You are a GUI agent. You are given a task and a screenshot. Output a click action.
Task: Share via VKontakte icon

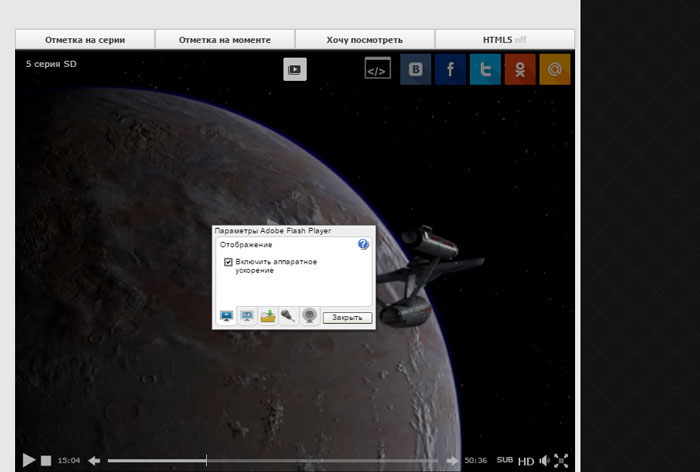click(416, 69)
